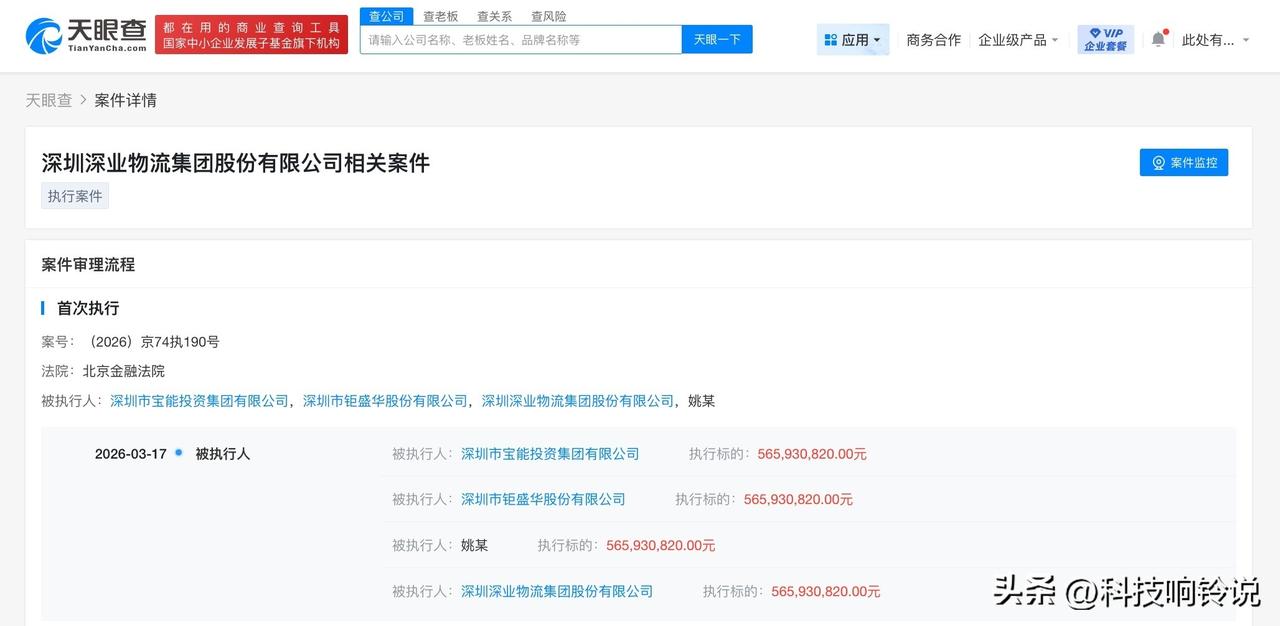Expand the 此处有... dropdown
1280x626 pixels.
click(x=1215, y=40)
